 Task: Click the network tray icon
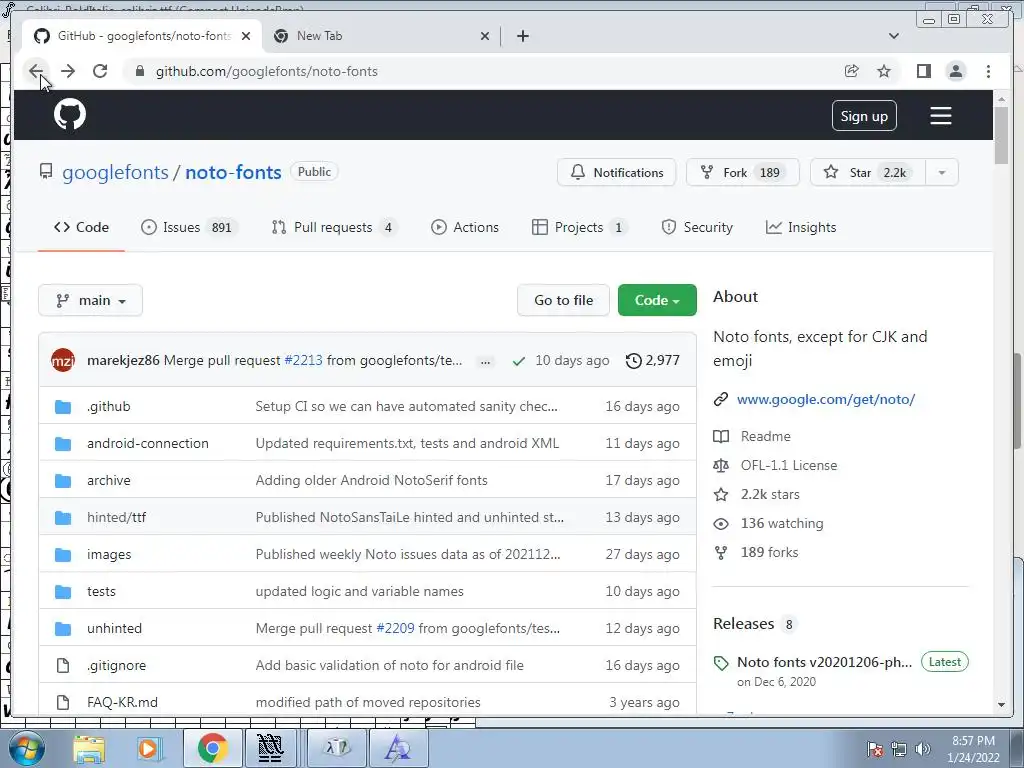click(x=899, y=748)
